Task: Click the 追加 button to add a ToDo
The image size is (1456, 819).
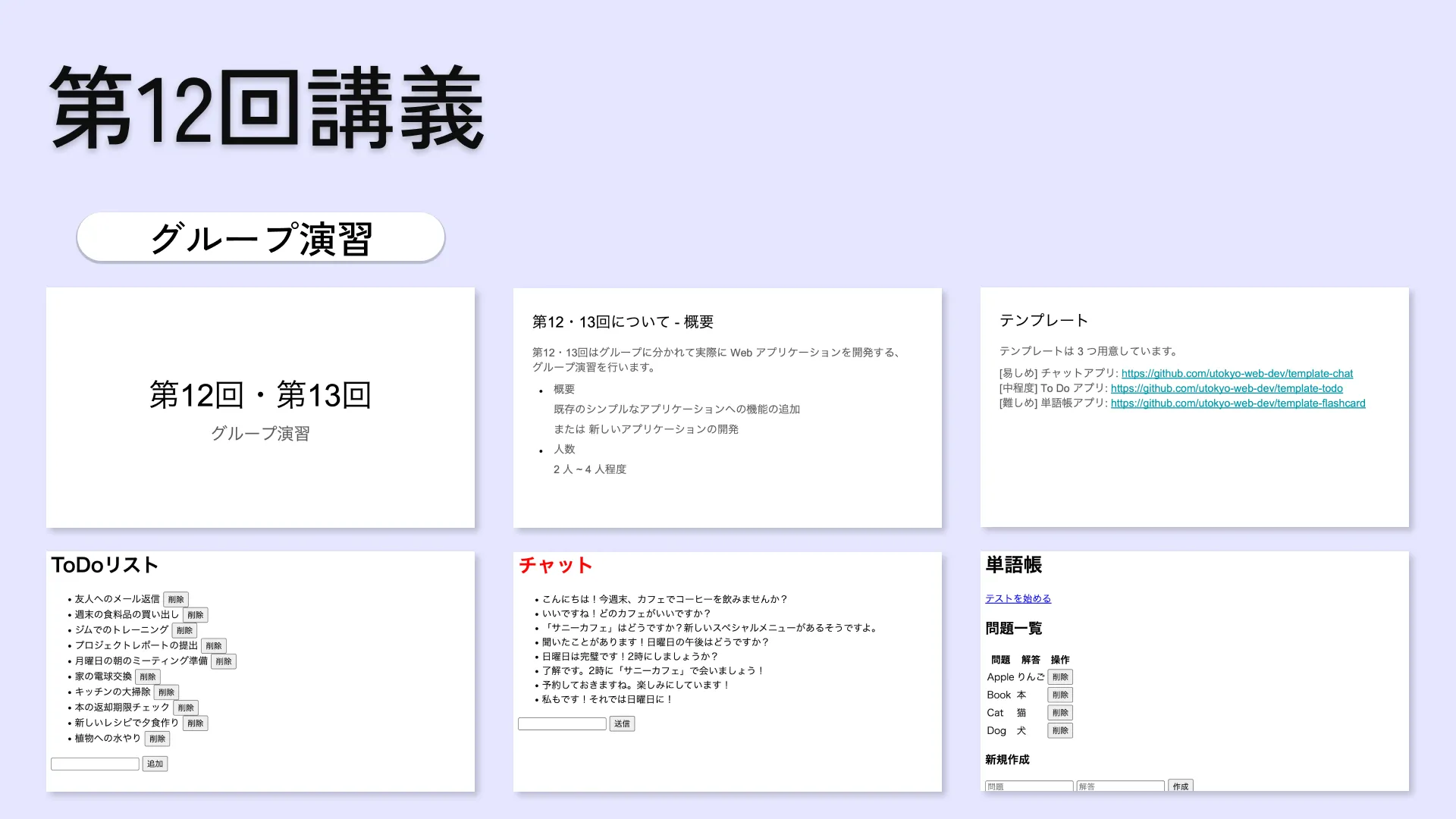Action: [x=155, y=764]
